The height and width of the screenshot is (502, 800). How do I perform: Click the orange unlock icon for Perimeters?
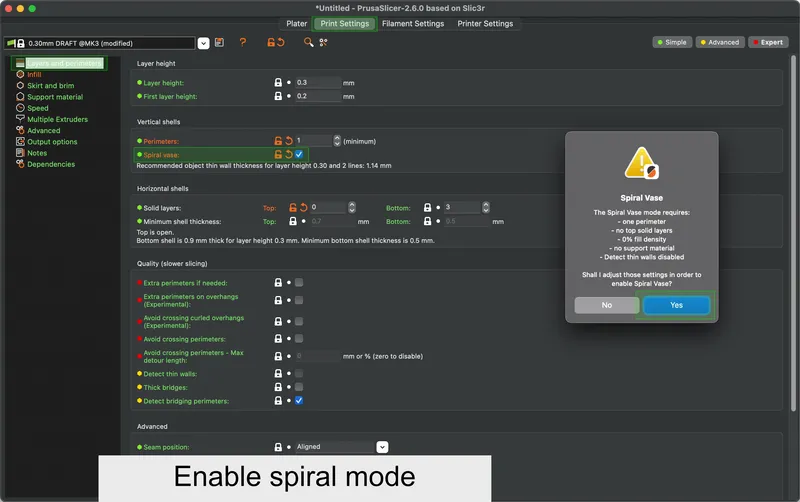coord(278,141)
